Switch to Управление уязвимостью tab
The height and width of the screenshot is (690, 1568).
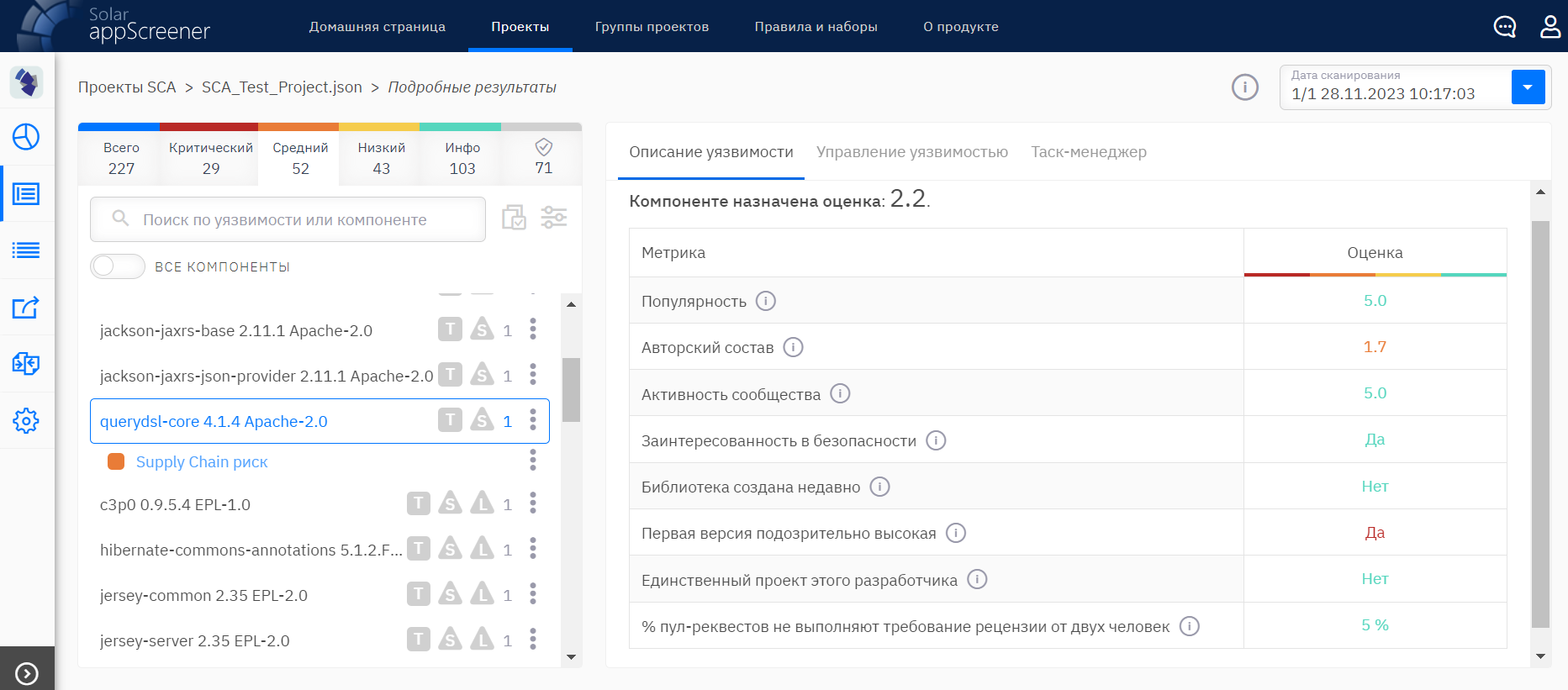[x=912, y=152]
